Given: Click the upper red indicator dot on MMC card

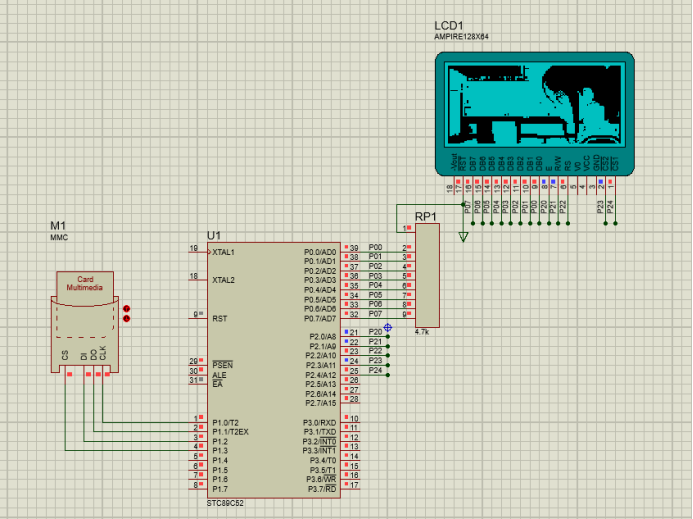Looking at the screenshot, I should pos(126,309).
